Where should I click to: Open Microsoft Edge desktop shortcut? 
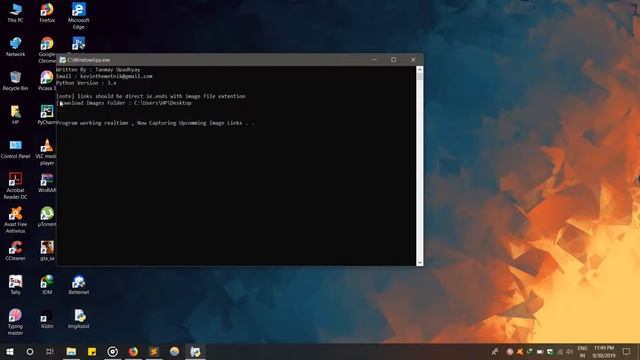(x=78, y=16)
